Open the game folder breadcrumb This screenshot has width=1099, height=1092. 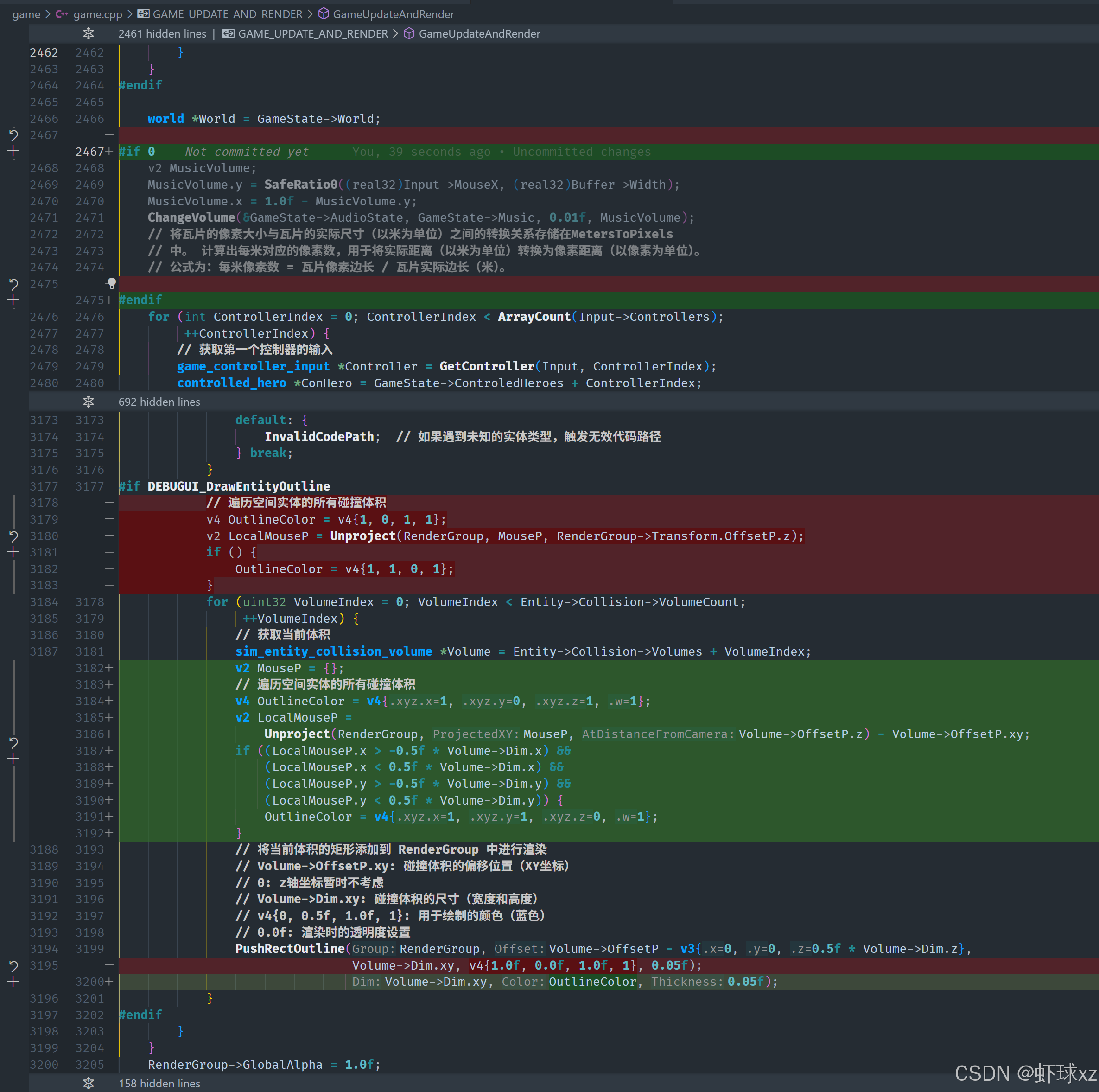tap(26, 14)
